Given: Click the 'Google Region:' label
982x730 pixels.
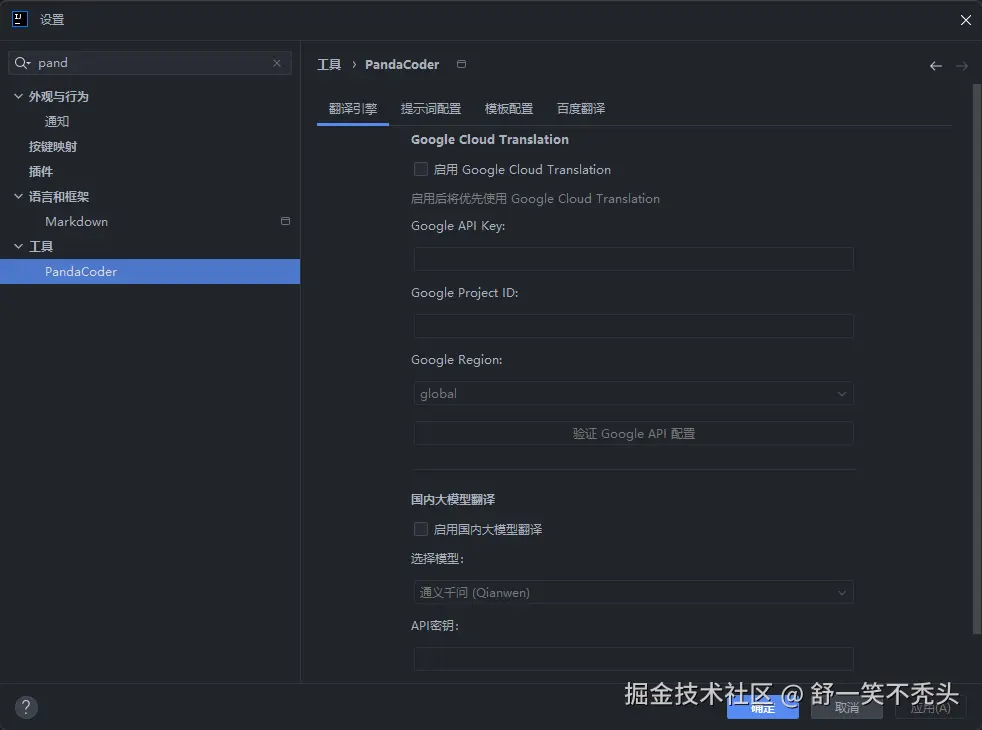Looking at the screenshot, I should pos(457,360).
